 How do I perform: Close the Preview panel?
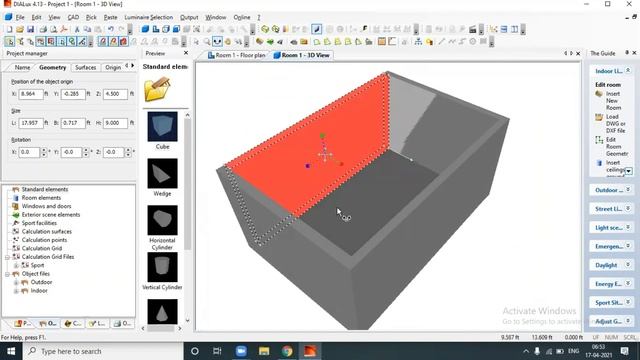point(186,53)
